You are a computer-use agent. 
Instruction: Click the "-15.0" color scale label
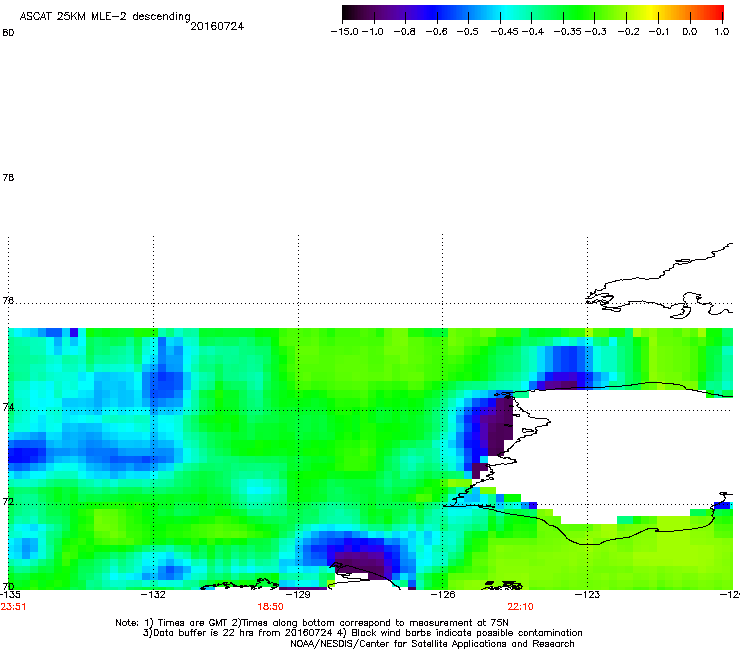click(345, 32)
